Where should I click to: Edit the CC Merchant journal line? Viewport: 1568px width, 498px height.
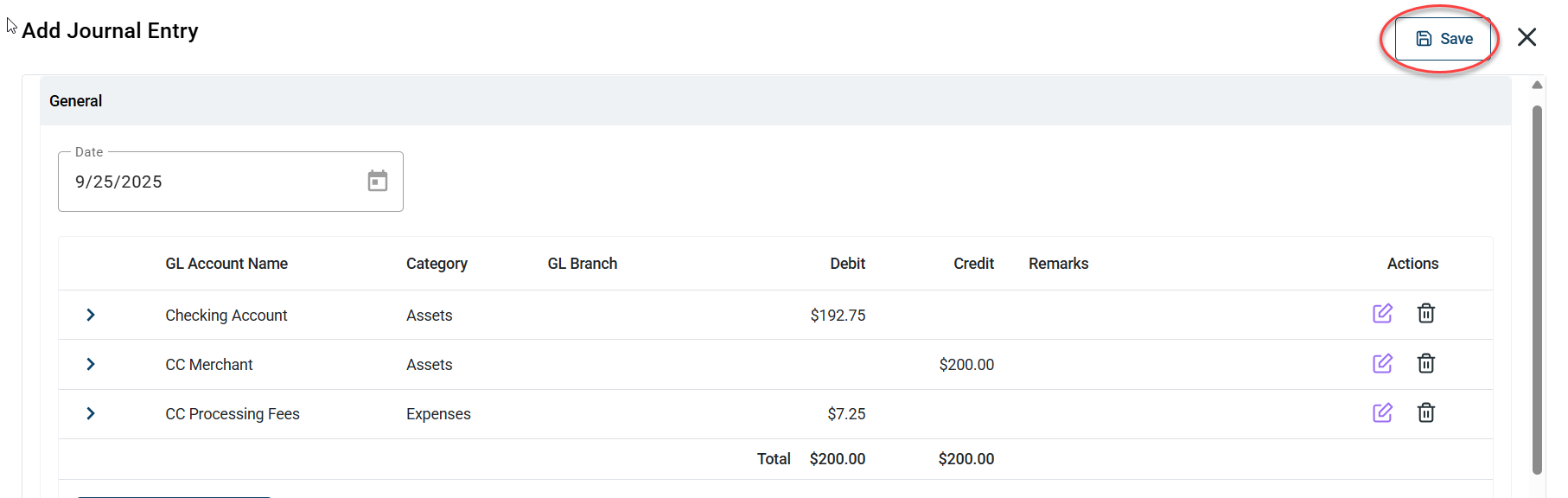[x=1383, y=364]
